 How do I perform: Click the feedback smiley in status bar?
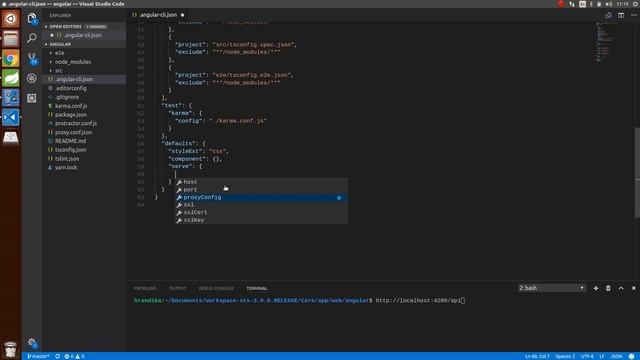tap(631, 356)
